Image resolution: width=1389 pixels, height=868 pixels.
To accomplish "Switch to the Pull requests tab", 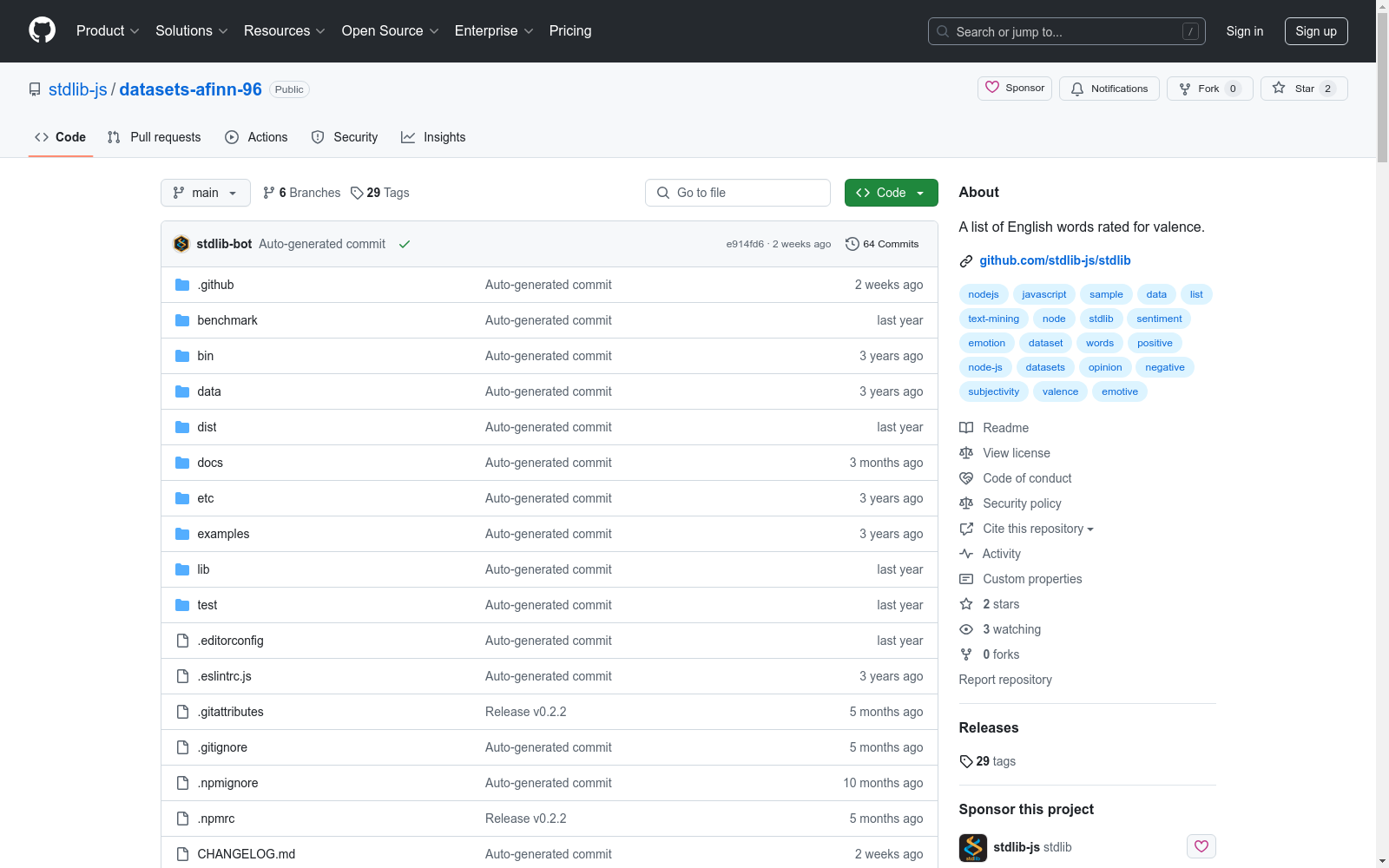I will point(154,137).
